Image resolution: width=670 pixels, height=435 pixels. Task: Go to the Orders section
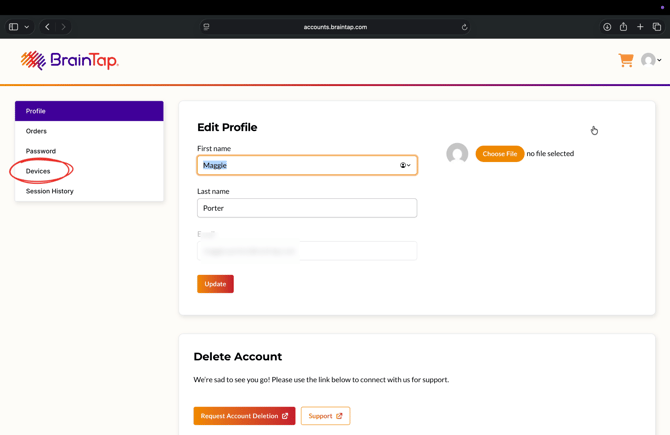[x=36, y=131]
